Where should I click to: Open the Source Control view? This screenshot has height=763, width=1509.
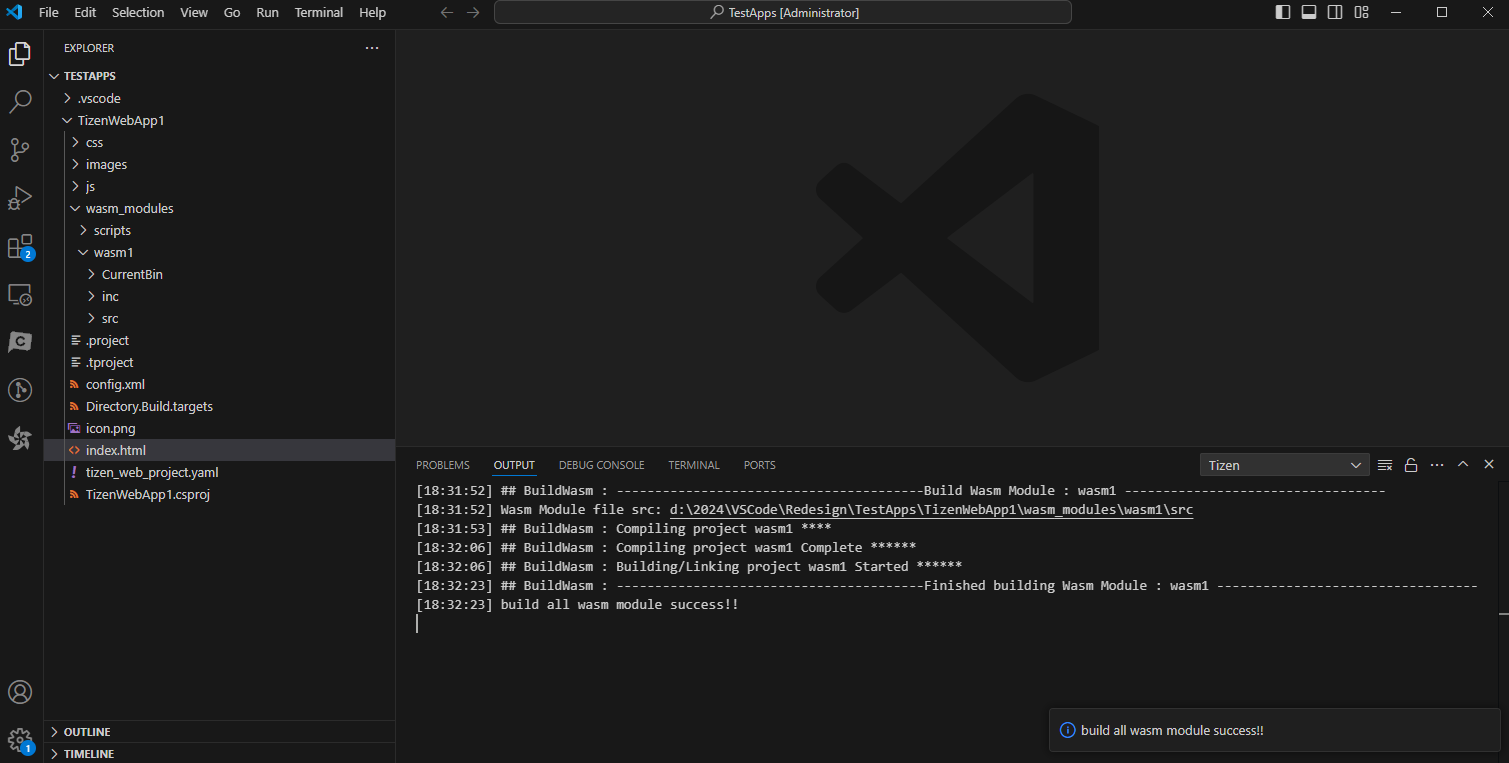coord(20,150)
